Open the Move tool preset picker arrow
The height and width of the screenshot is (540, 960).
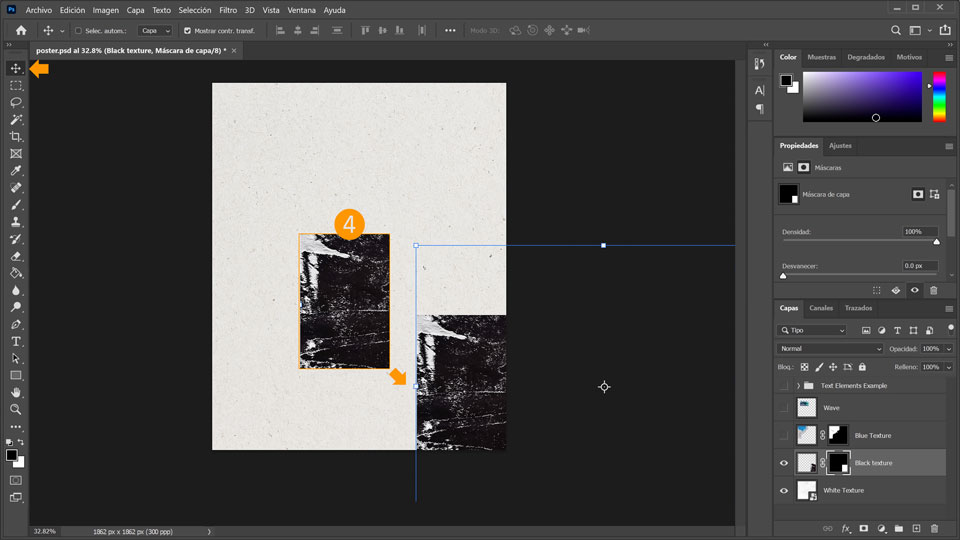[x=62, y=31]
